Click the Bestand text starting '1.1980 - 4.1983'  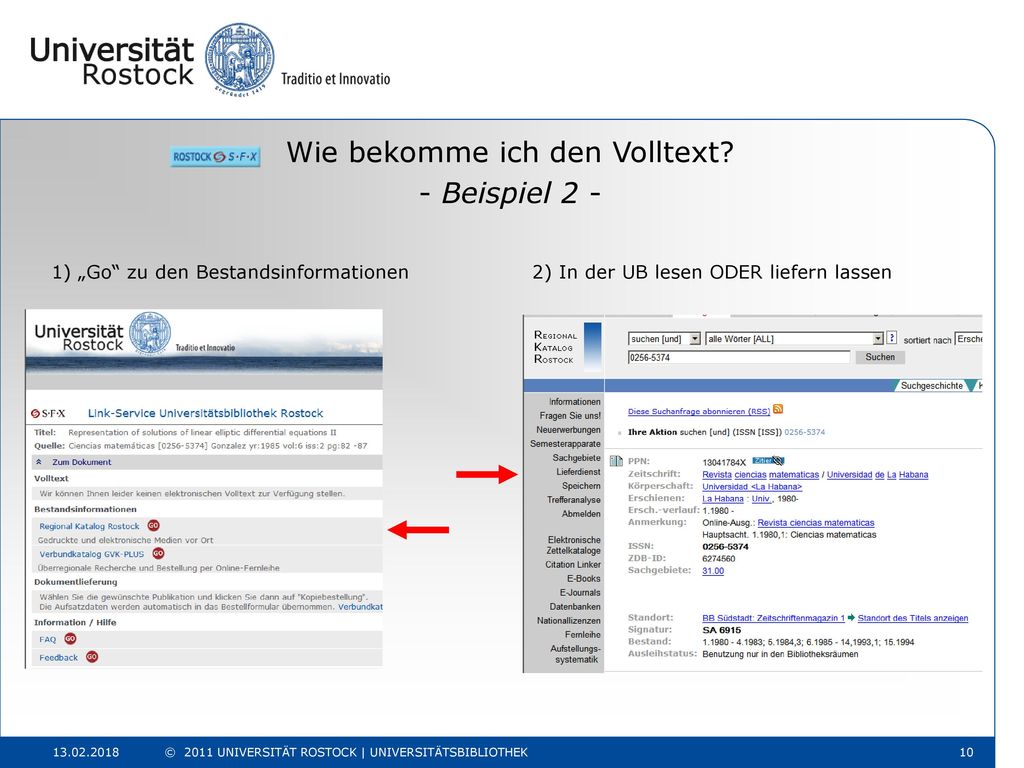tap(808, 642)
